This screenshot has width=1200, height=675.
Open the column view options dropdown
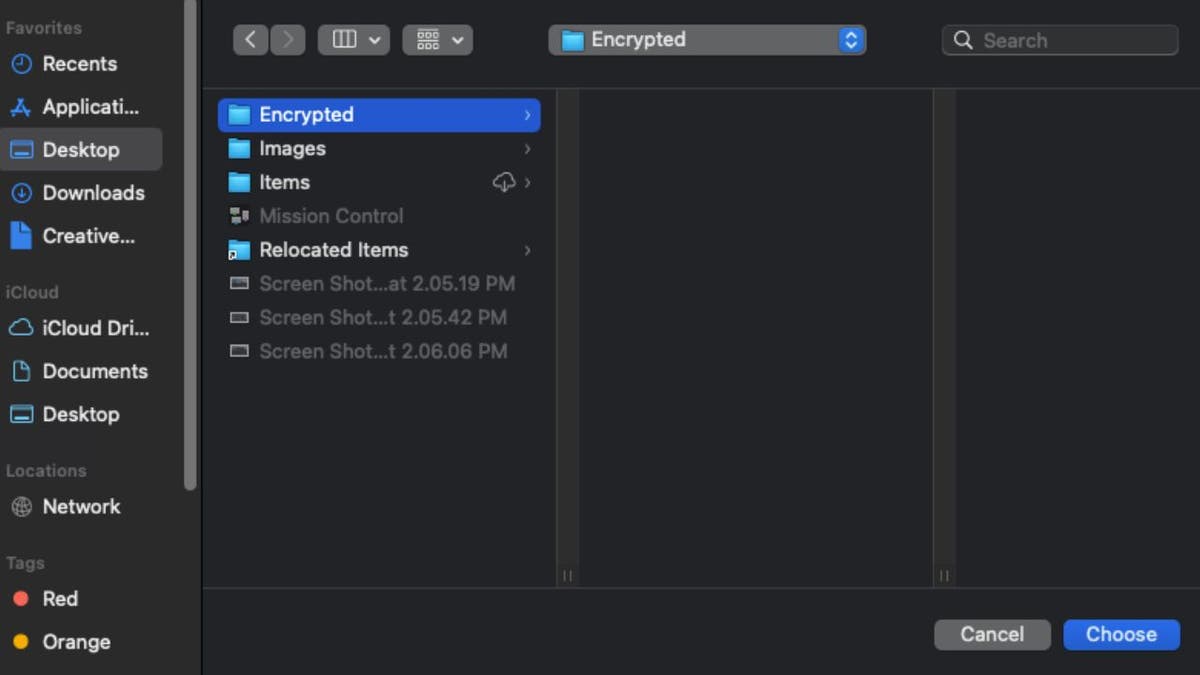pos(353,40)
